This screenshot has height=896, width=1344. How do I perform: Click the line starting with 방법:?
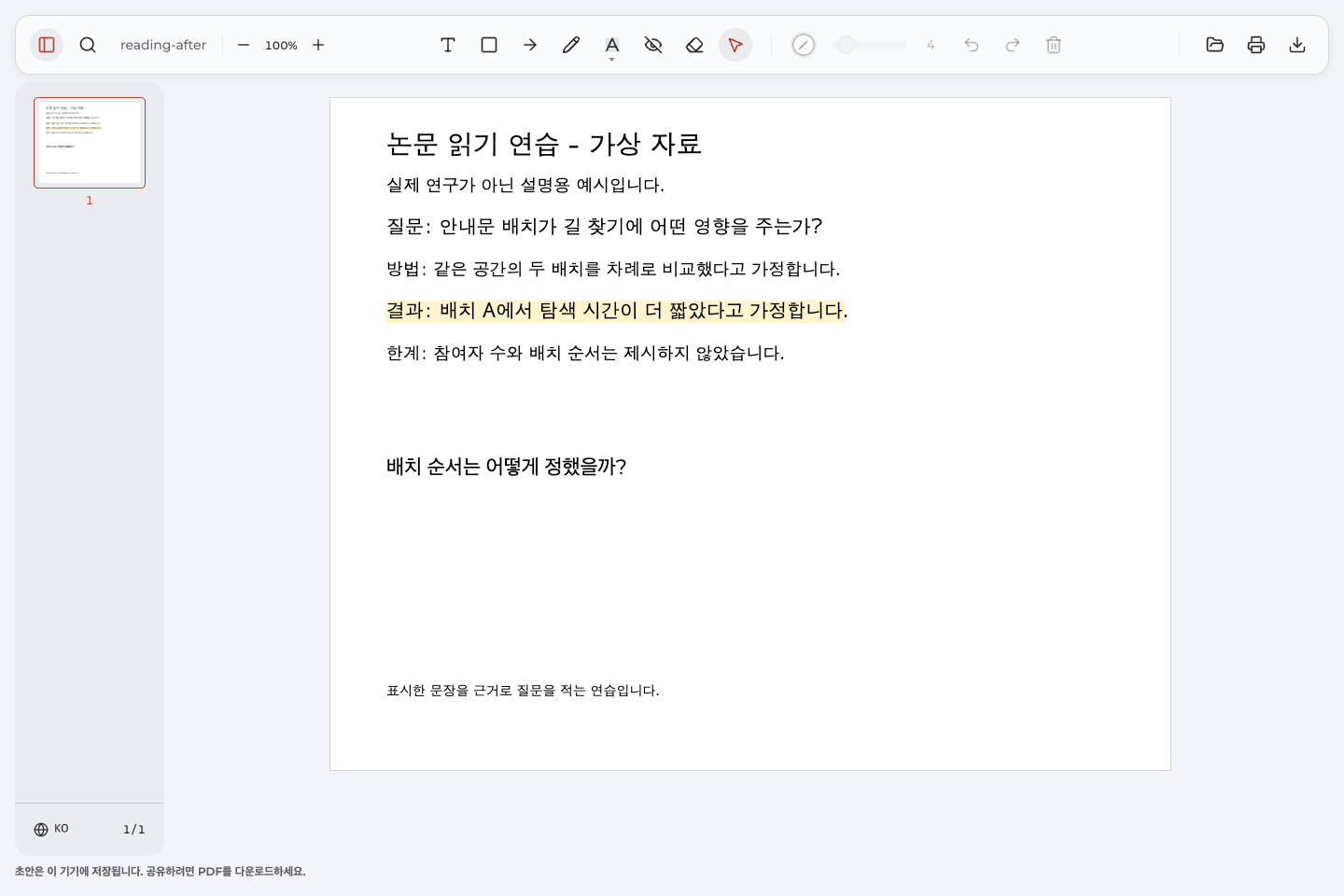pyautogui.click(x=613, y=269)
